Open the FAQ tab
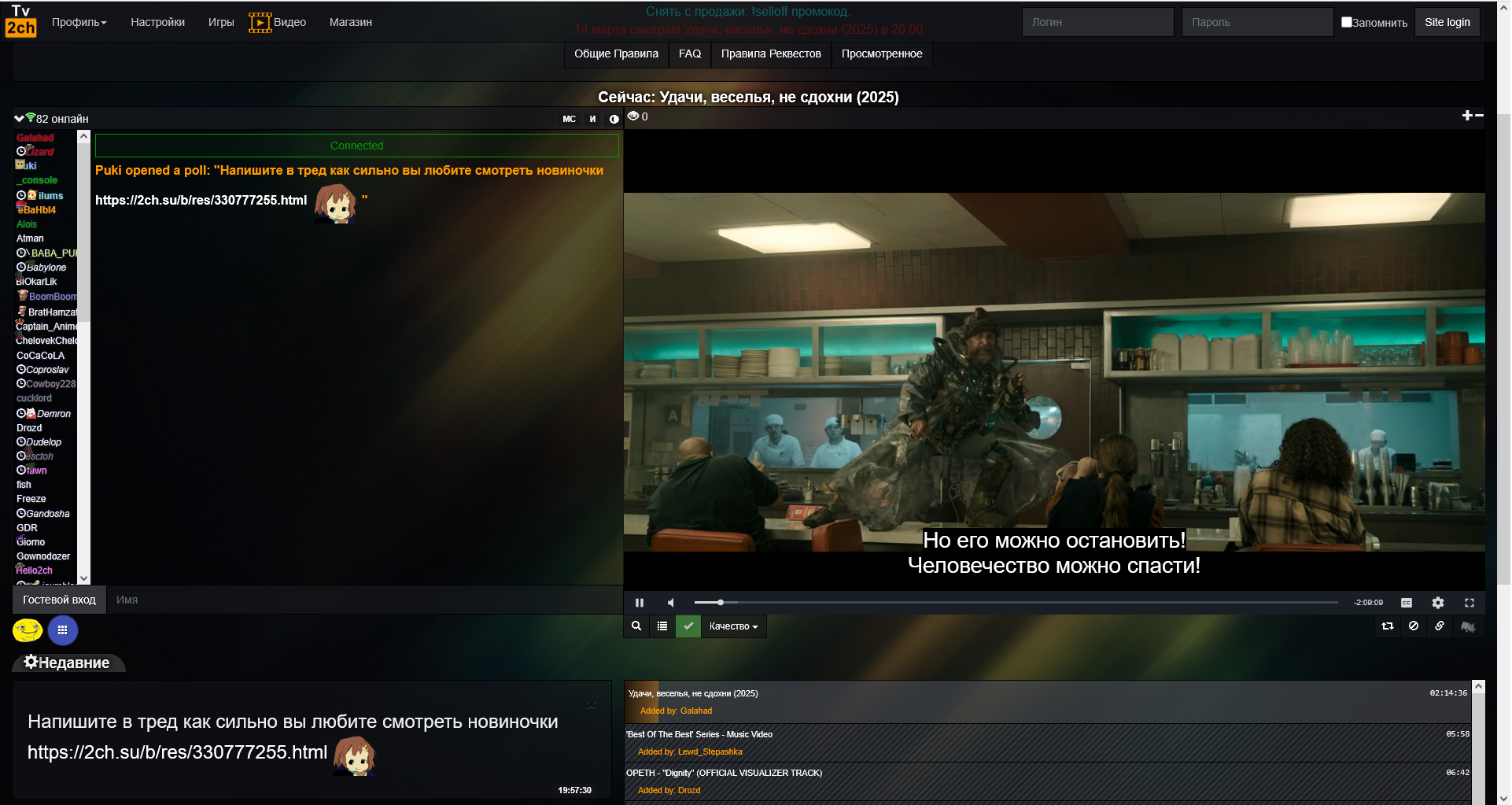1512x805 pixels. coord(690,54)
